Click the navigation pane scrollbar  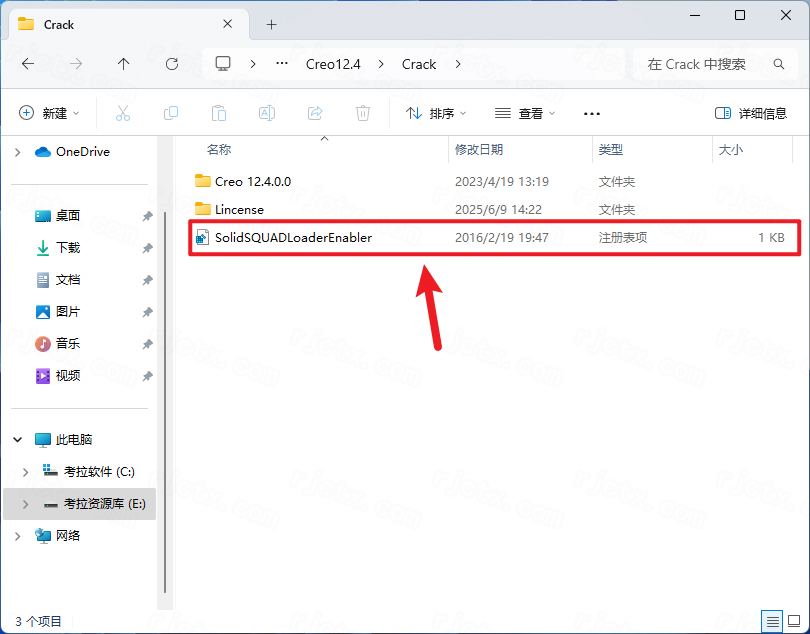click(165, 402)
